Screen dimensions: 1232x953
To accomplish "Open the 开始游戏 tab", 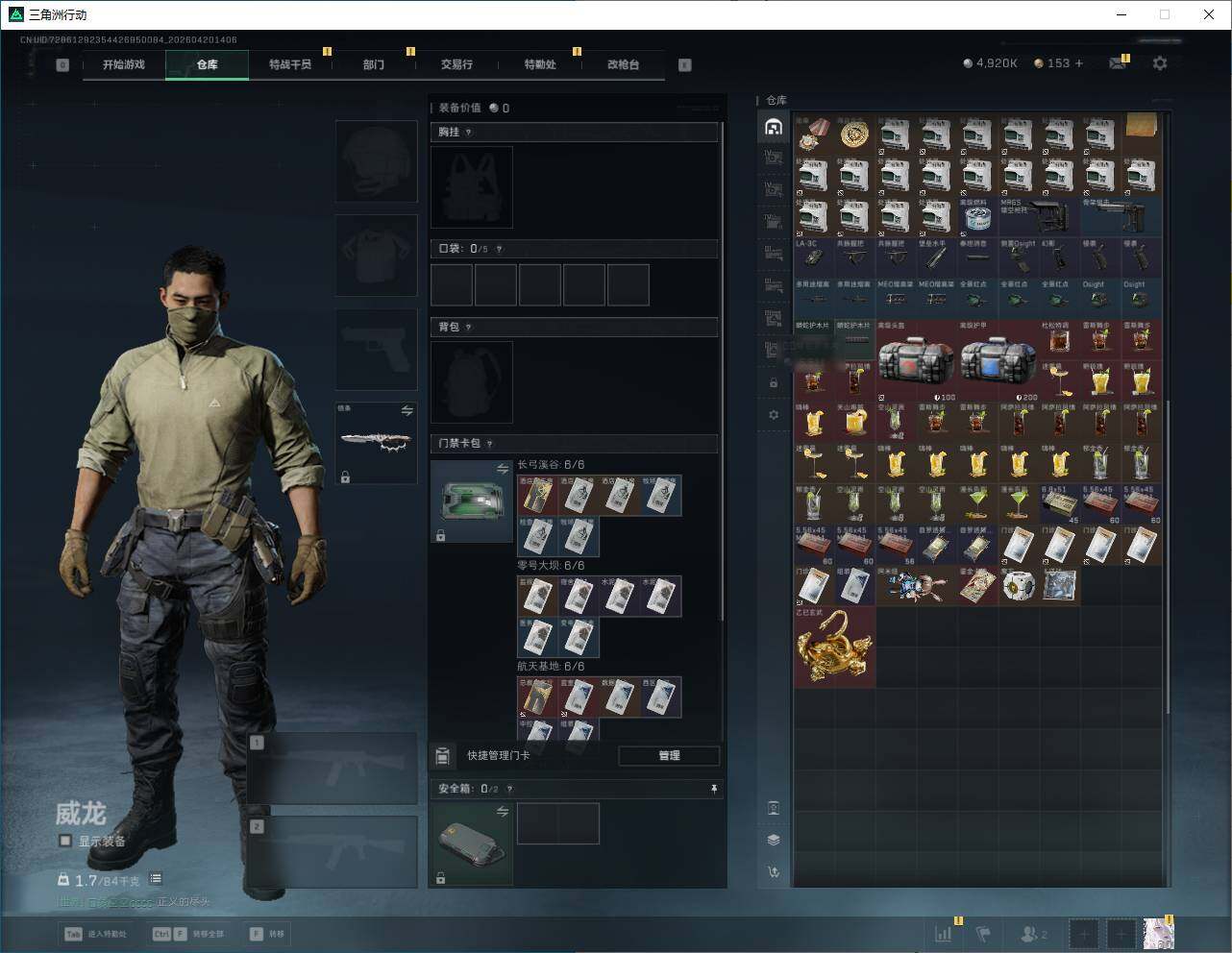I will click(x=124, y=64).
